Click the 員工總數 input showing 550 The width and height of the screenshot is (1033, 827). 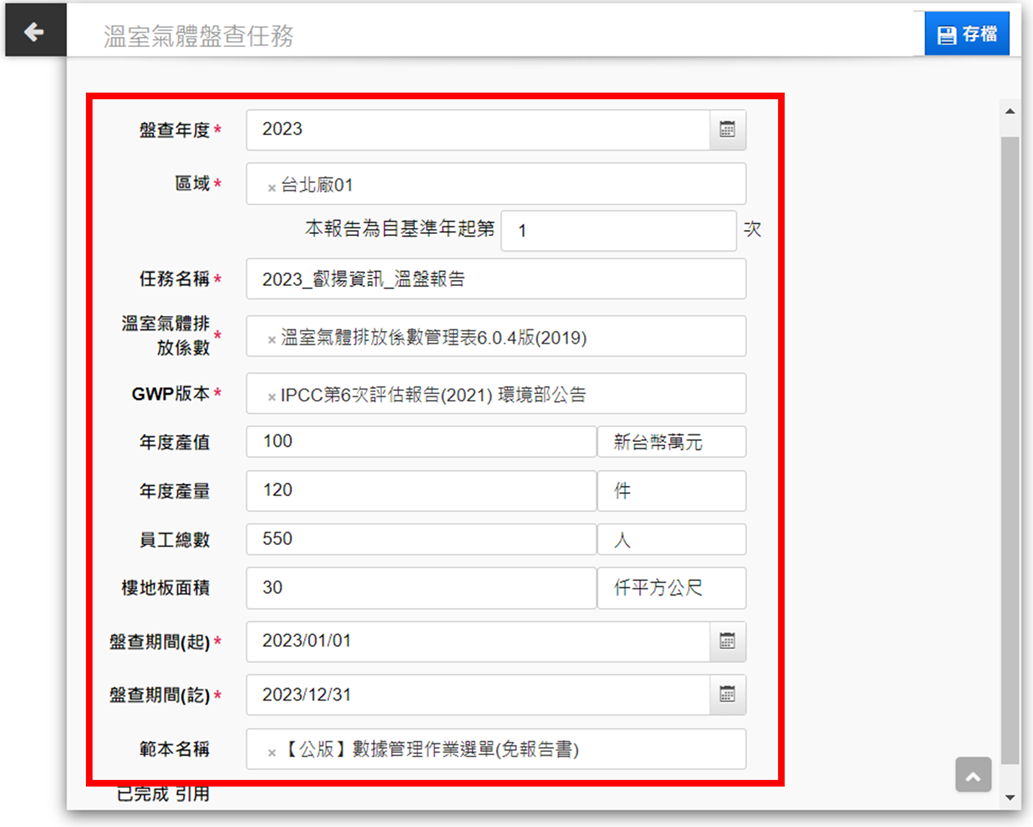click(420, 539)
